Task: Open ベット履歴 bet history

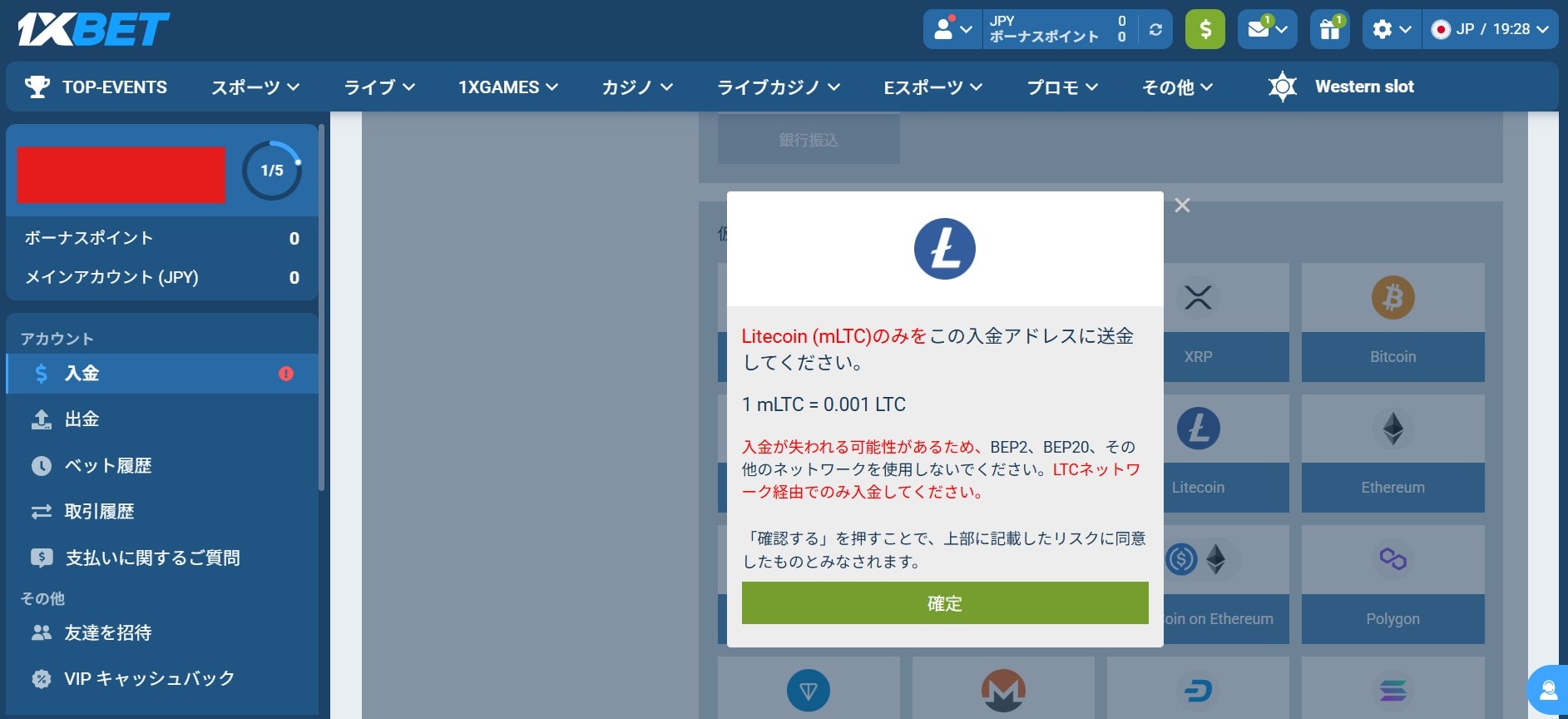Action: (x=162, y=466)
